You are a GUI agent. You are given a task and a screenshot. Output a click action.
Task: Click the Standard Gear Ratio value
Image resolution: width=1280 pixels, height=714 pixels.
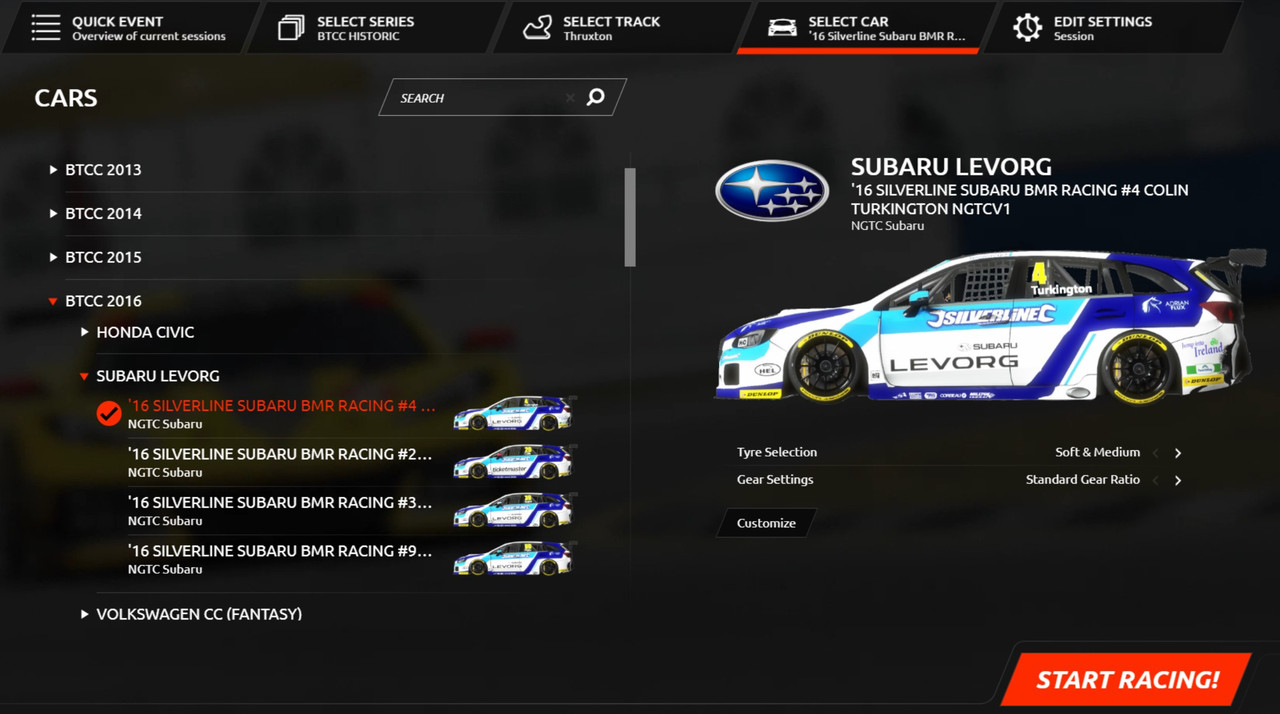click(x=1083, y=480)
